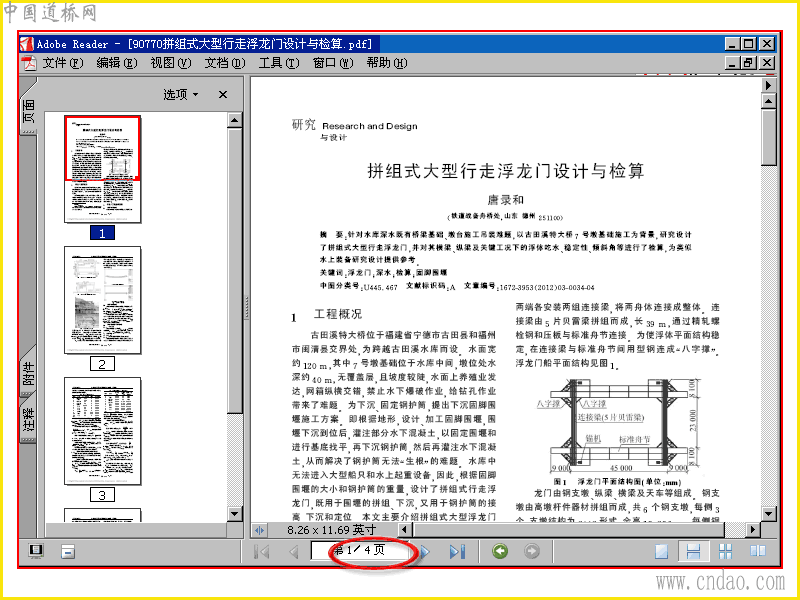Click the full screen icon at bottom left

(x=36, y=551)
